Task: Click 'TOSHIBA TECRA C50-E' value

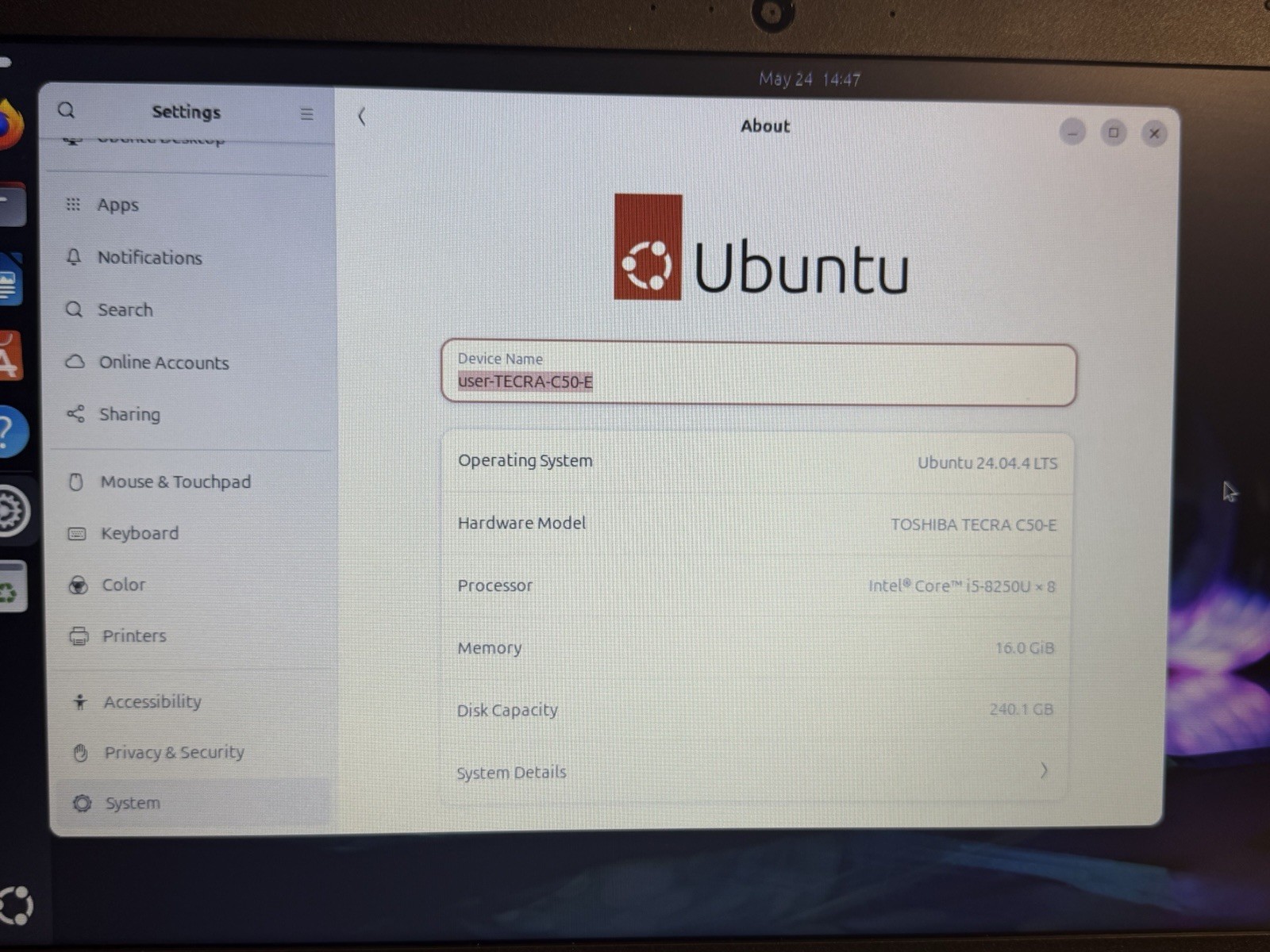Action: (974, 524)
